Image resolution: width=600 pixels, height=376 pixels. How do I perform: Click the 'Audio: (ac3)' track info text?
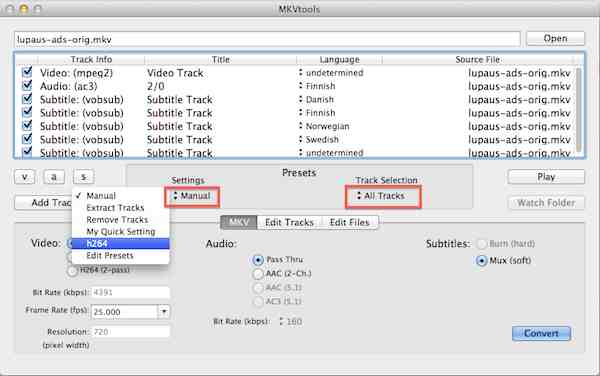(x=68, y=86)
